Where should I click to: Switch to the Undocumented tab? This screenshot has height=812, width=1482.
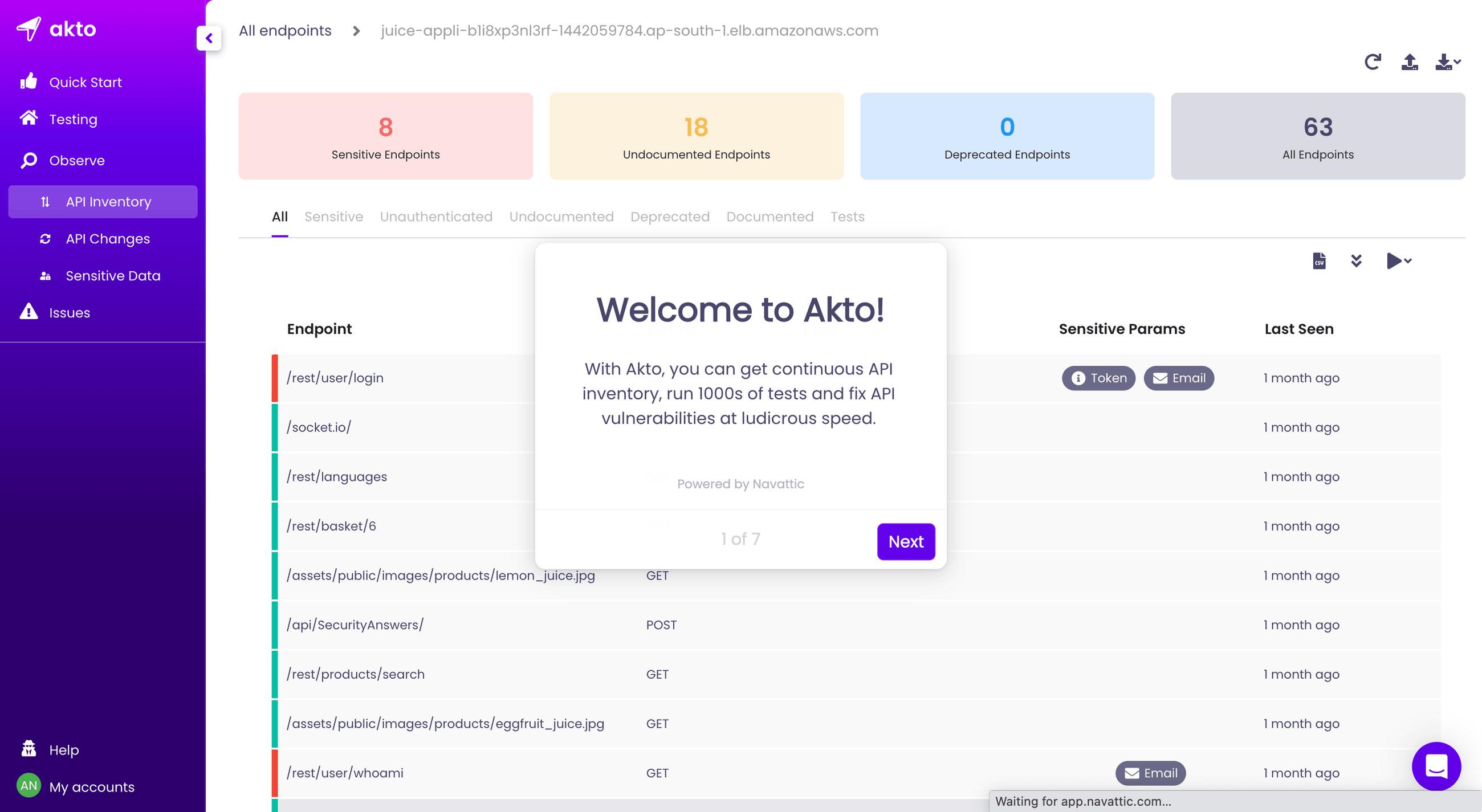561,217
